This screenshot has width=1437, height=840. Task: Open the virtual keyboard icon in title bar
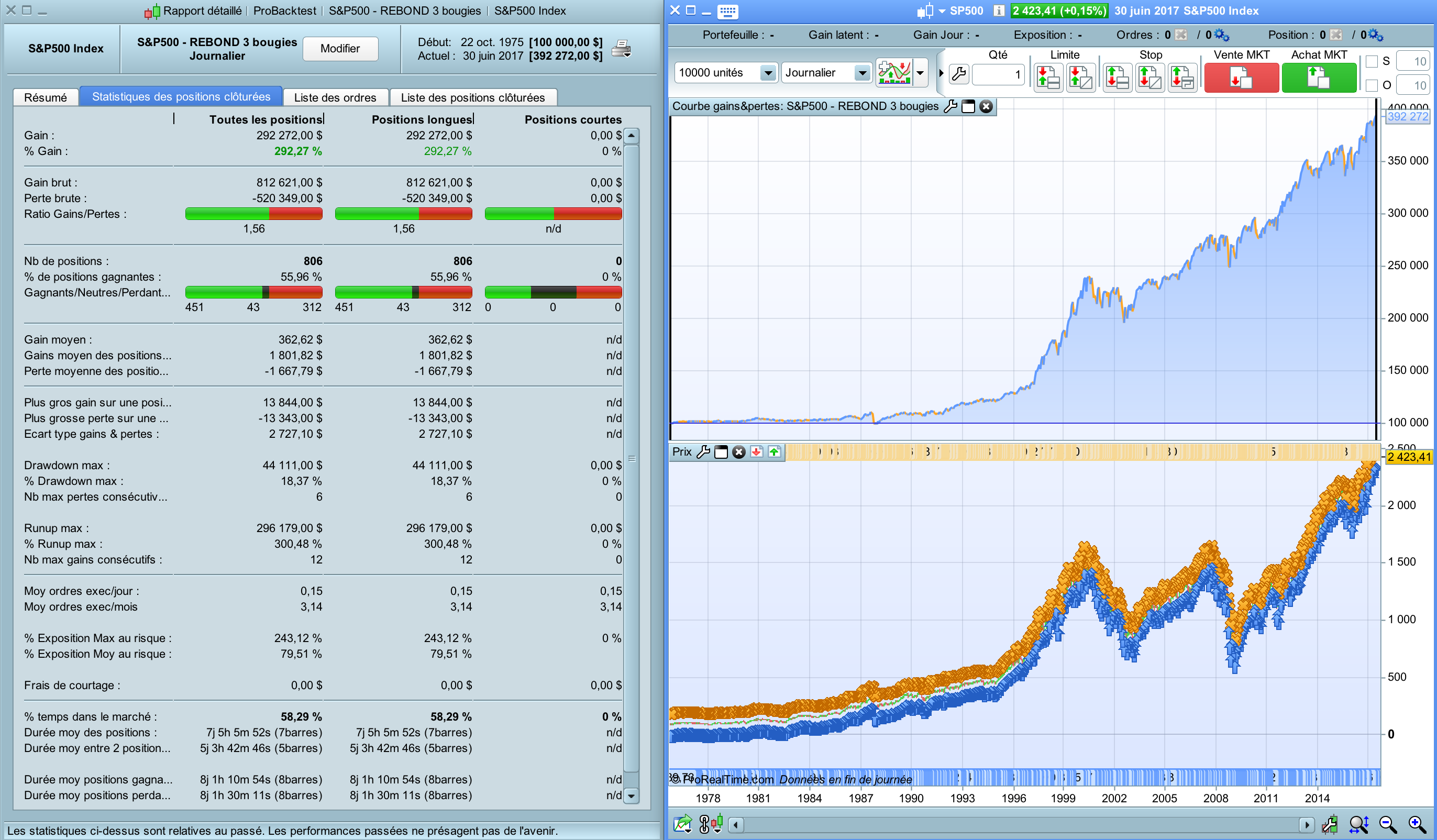pyautogui.click(x=727, y=11)
